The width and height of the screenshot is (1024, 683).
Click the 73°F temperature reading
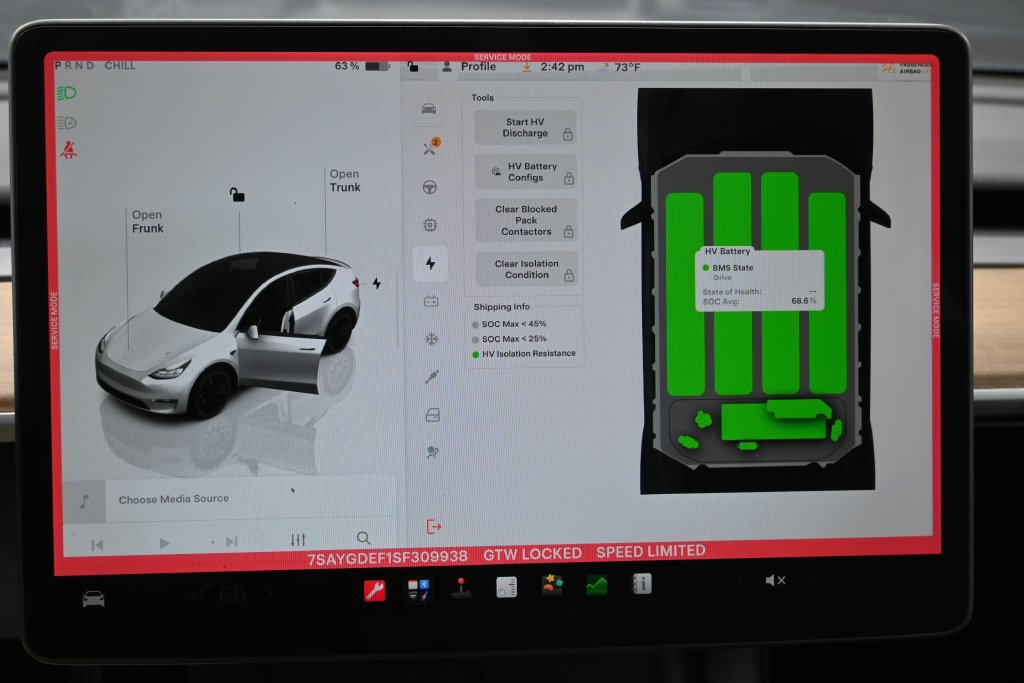(x=627, y=67)
